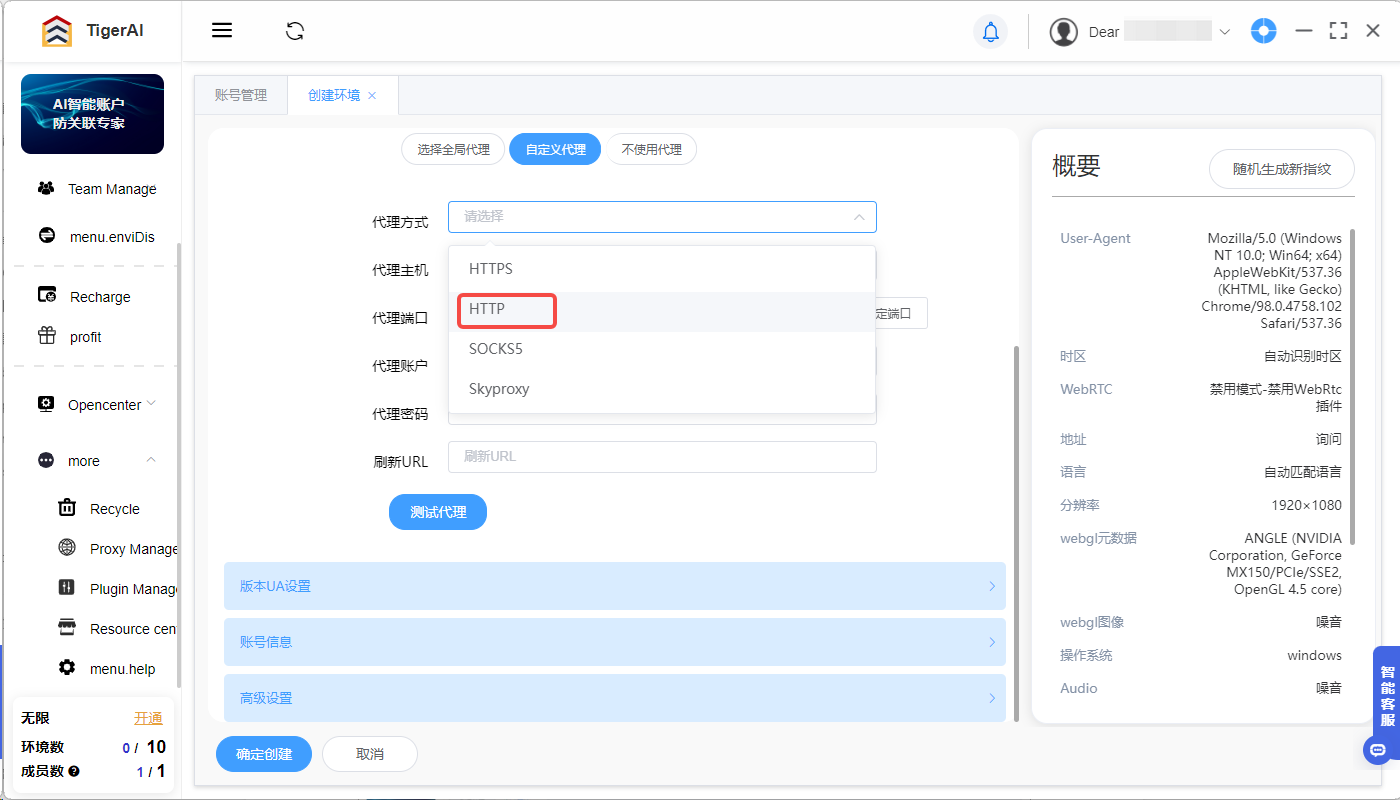The width and height of the screenshot is (1400, 800).
Task: Click the 自动识别时区 value
Action: 1303,356
